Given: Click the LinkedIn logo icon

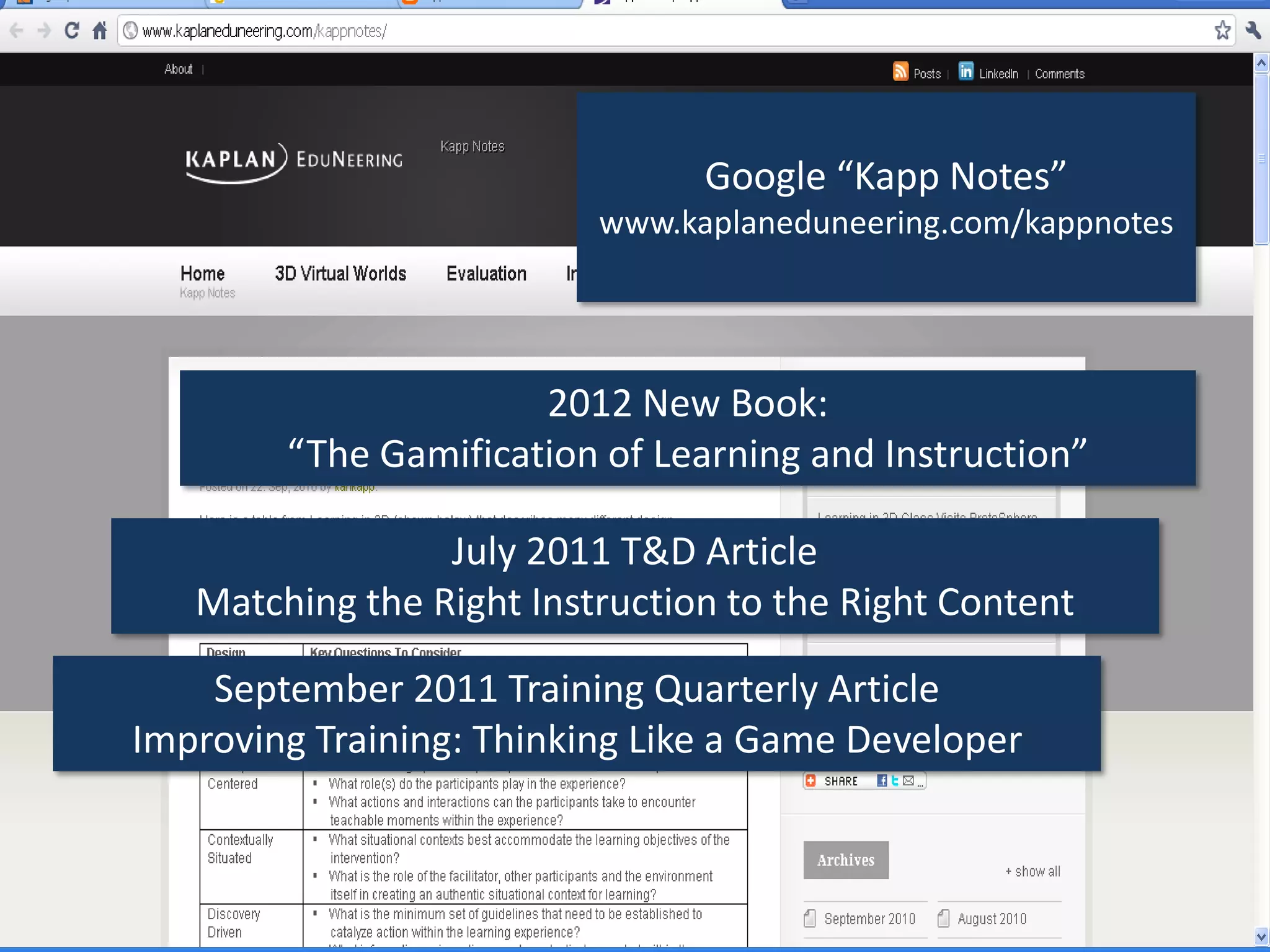Looking at the screenshot, I should (966, 71).
